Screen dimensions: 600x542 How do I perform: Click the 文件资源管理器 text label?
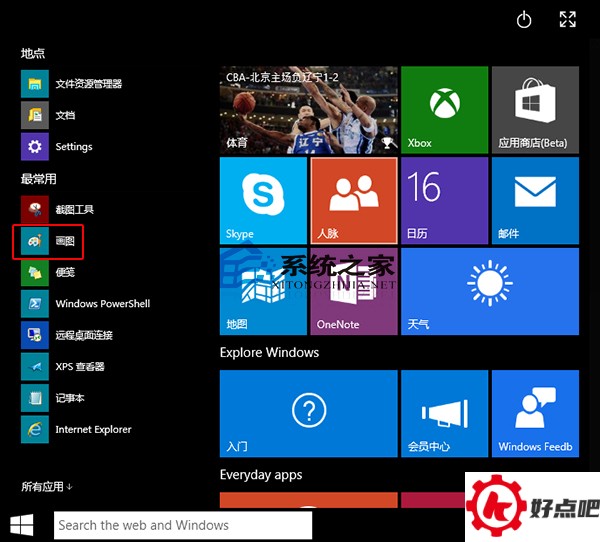pyautogui.click(x=89, y=84)
